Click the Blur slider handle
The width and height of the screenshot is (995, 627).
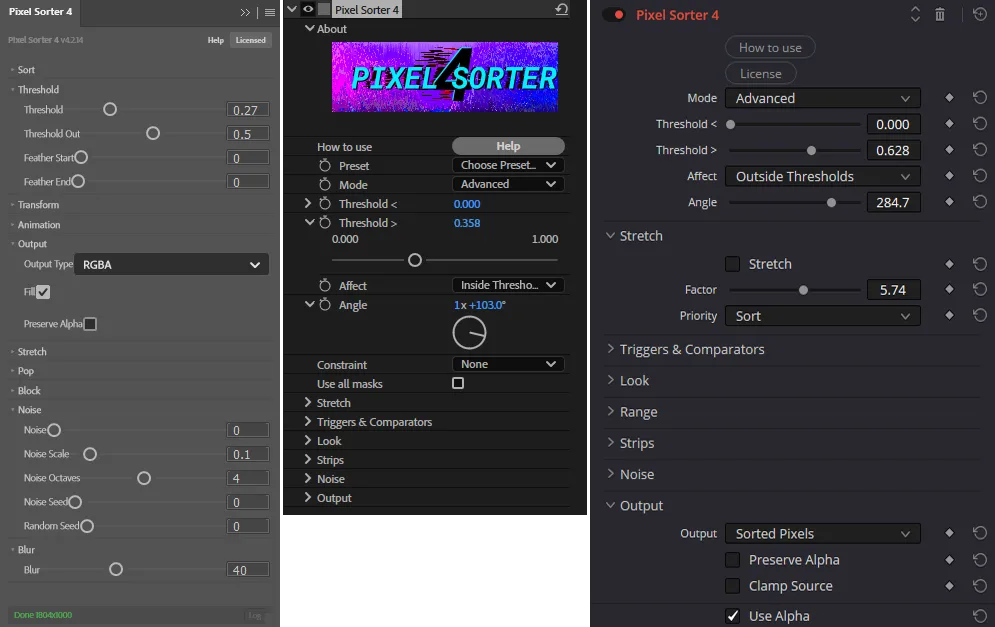click(115, 569)
